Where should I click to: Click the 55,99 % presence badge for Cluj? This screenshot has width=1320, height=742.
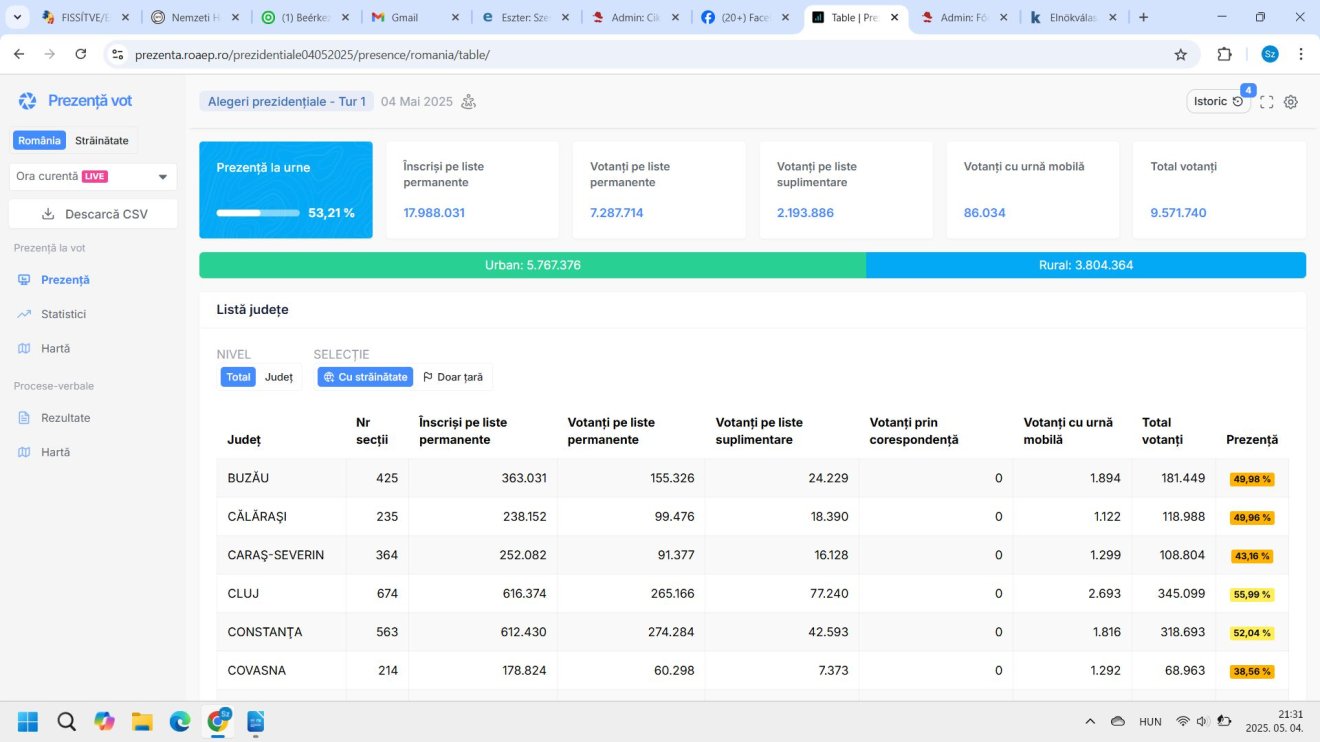coord(1252,595)
